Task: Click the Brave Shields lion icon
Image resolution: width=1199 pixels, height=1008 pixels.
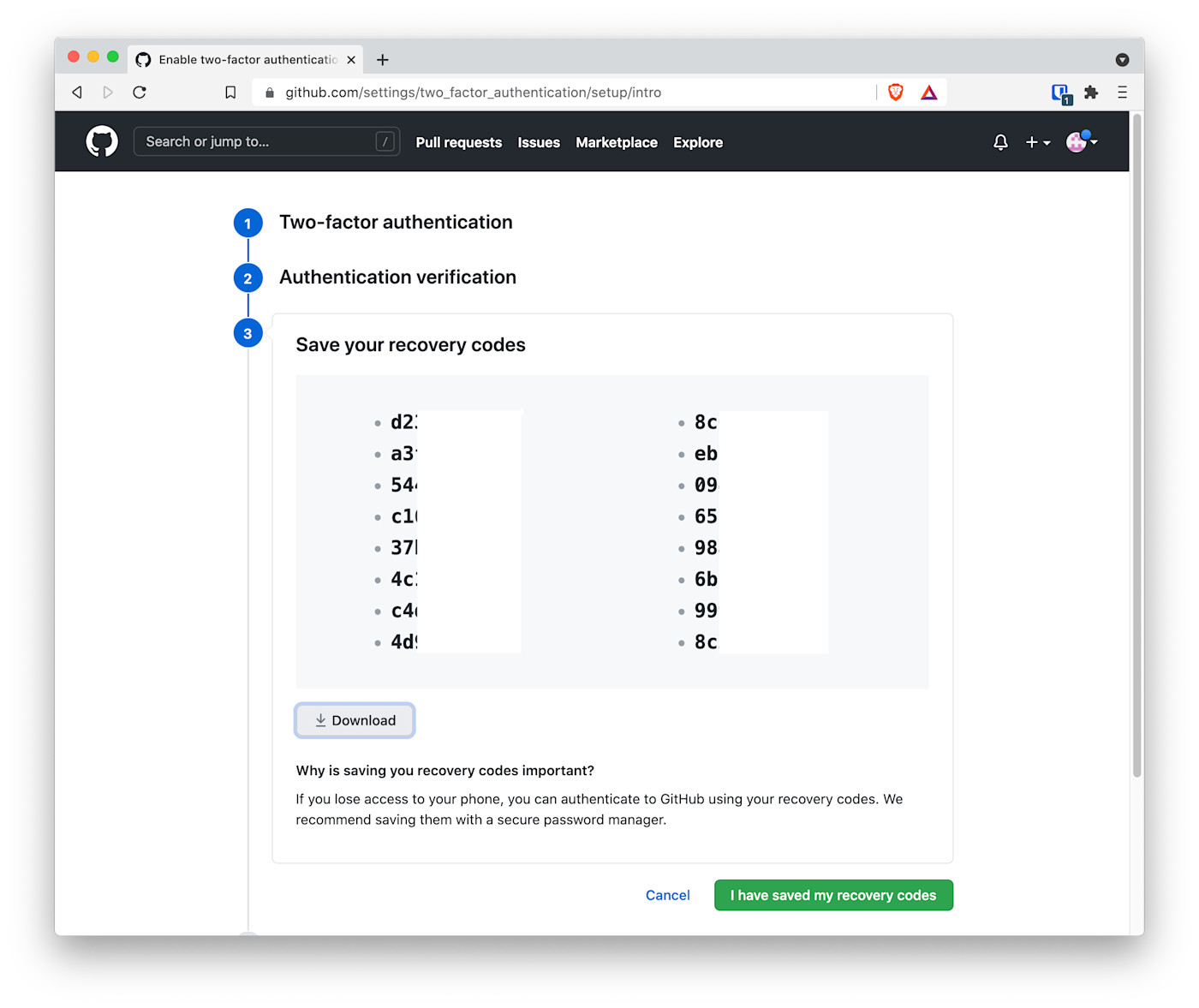Action: click(x=896, y=92)
